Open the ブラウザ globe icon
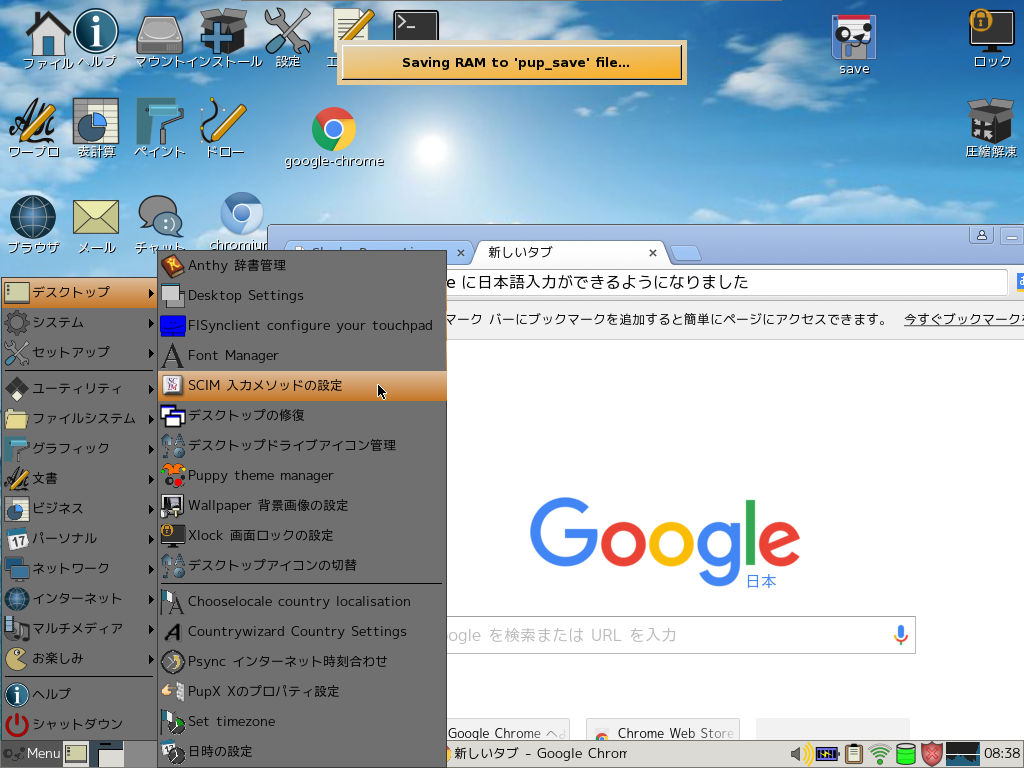 33,224
